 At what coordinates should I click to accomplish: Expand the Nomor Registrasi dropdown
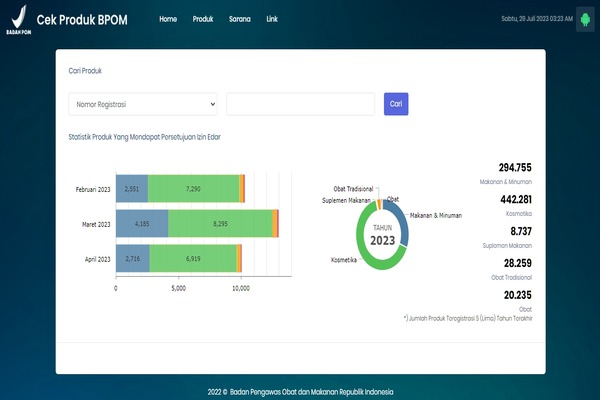(x=143, y=104)
